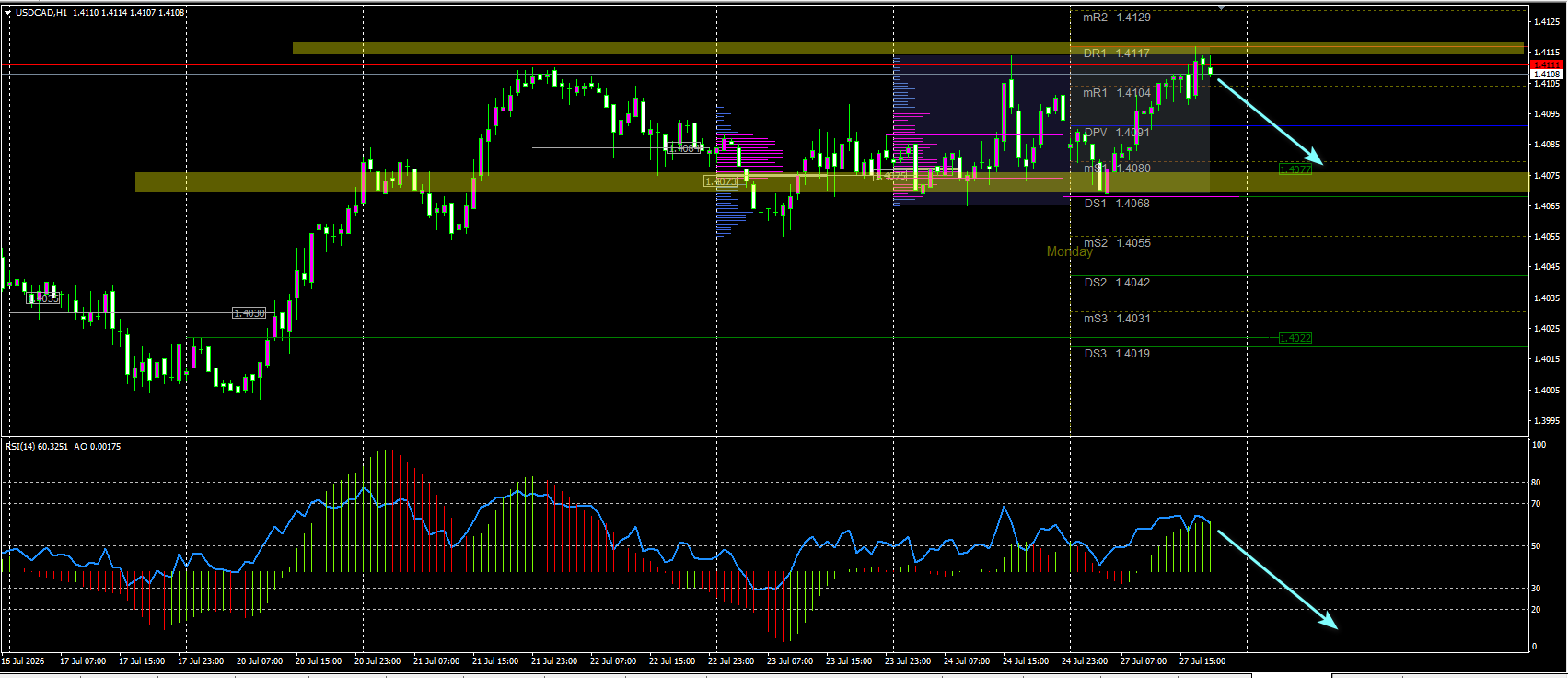Select the USDCAD,H1 symbol title
1568x678 pixels.
tap(41, 13)
